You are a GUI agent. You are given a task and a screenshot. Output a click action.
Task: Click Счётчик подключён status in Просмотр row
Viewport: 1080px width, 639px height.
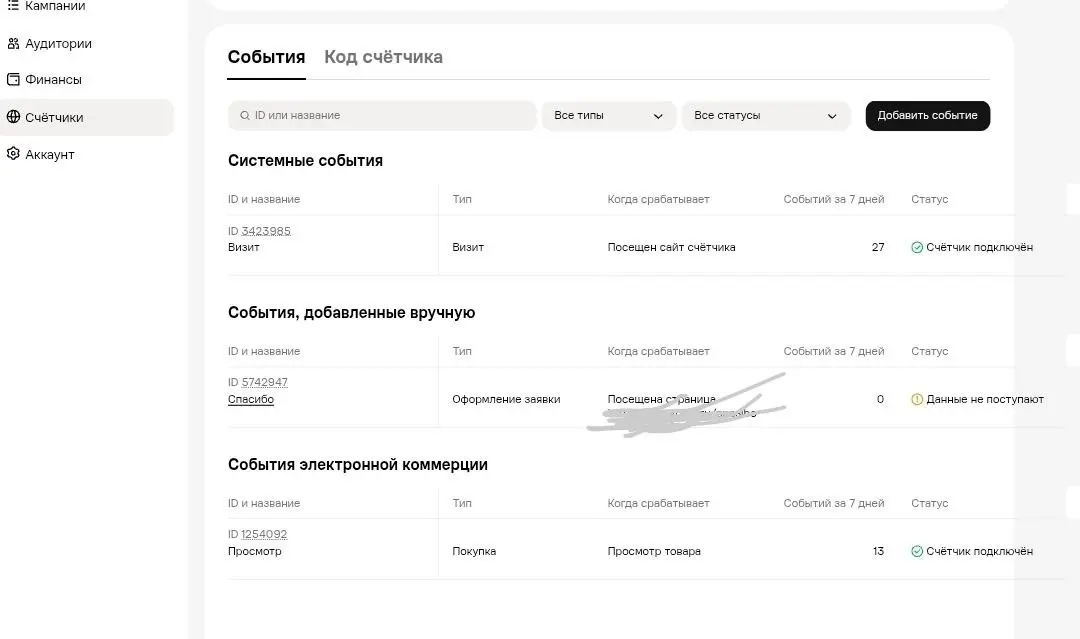(979, 551)
